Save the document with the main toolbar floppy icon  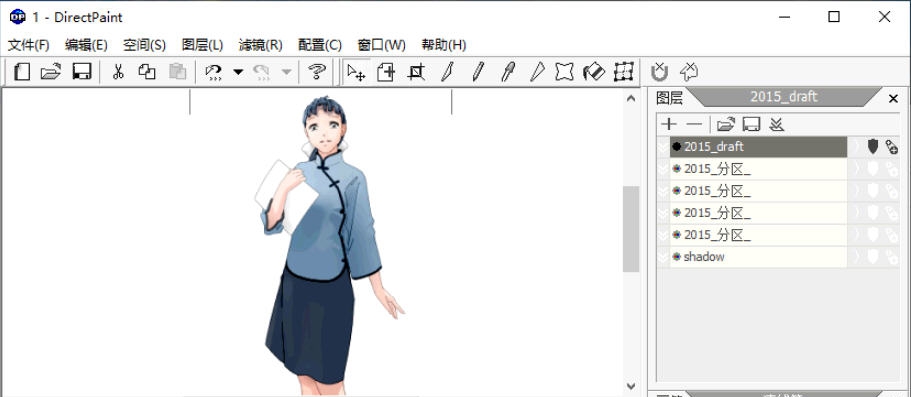pyautogui.click(x=81, y=72)
